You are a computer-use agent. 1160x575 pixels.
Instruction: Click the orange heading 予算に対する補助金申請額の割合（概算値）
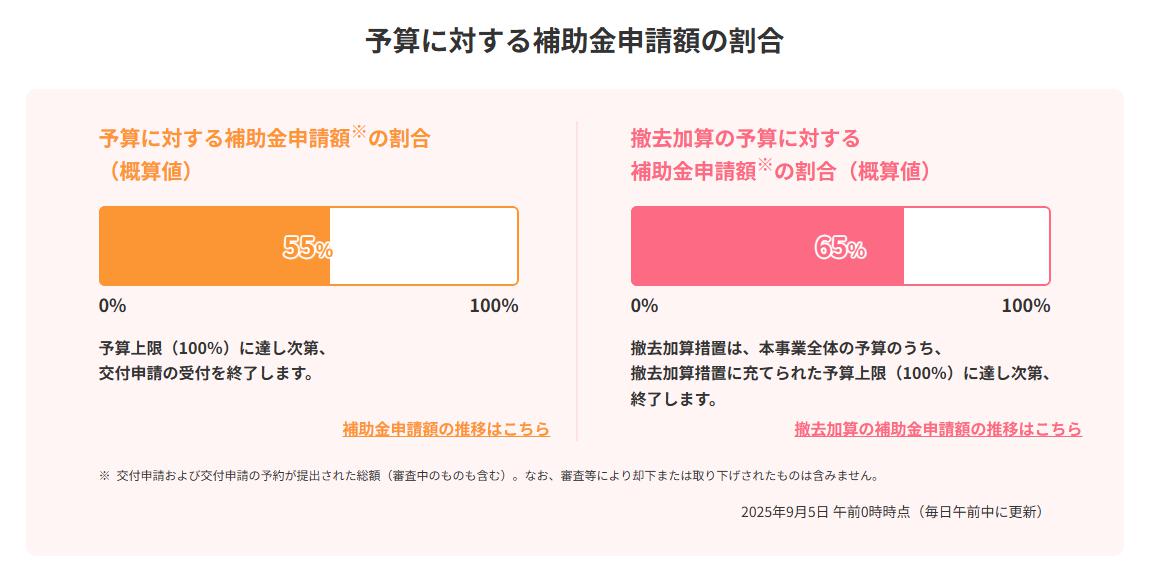264,155
